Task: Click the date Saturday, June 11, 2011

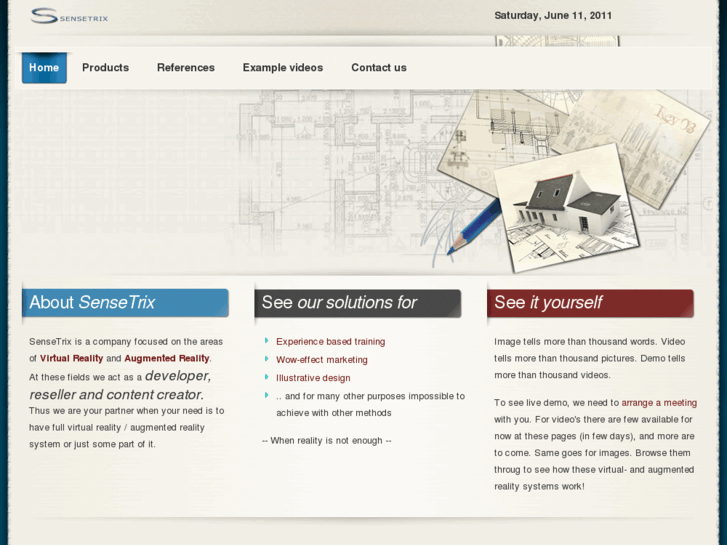Action: [x=553, y=15]
